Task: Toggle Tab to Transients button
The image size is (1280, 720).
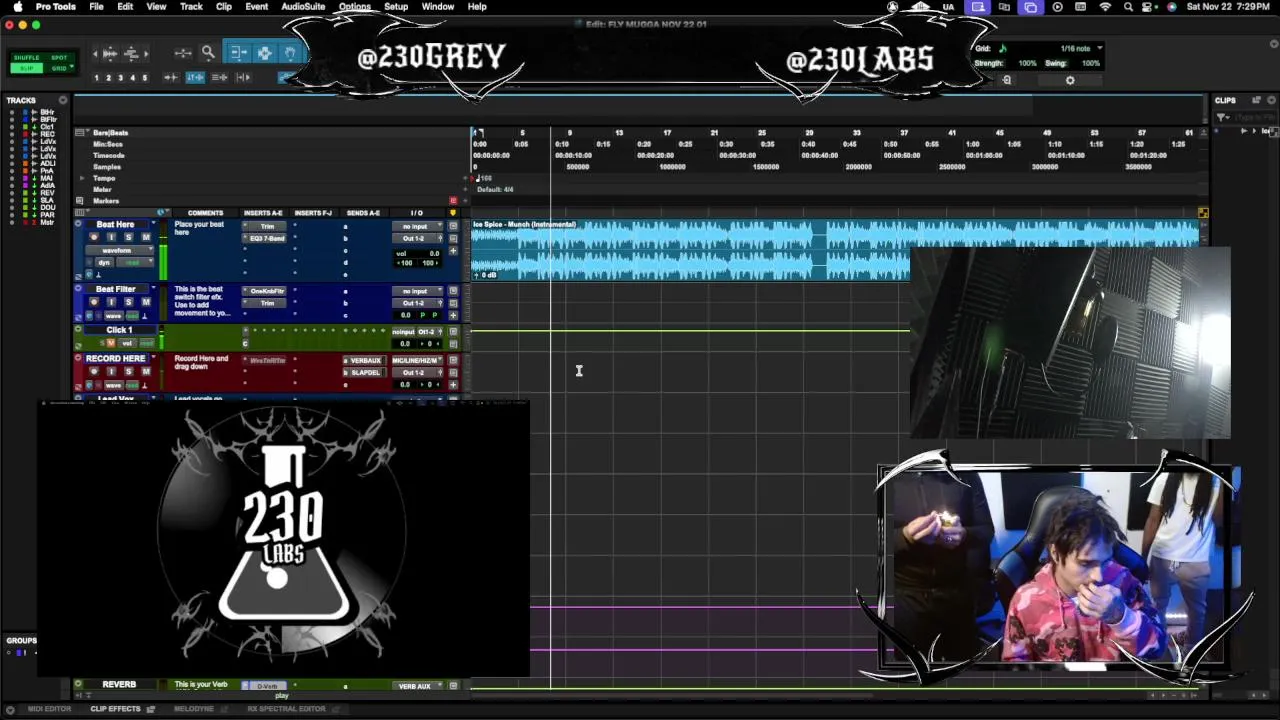Action: coord(171,77)
